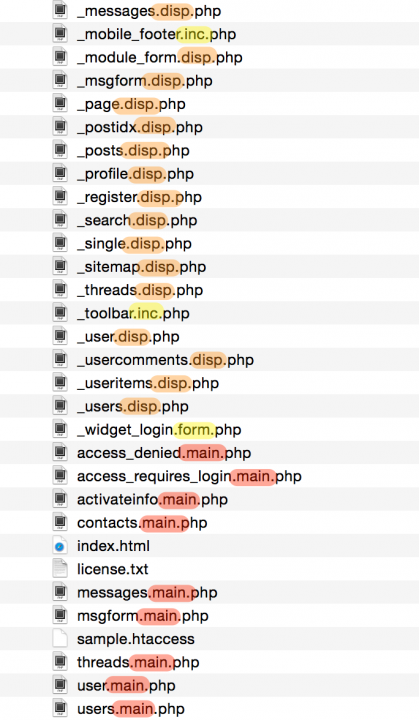Click the _page.disp.php file name
The height and width of the screenshot is (720, 419).
pos(131,104)
